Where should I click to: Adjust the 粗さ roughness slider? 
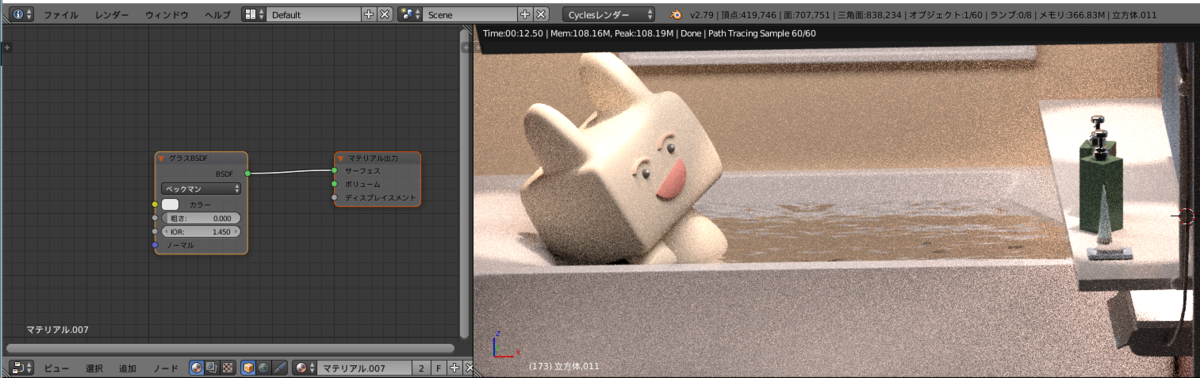[201, 218]
